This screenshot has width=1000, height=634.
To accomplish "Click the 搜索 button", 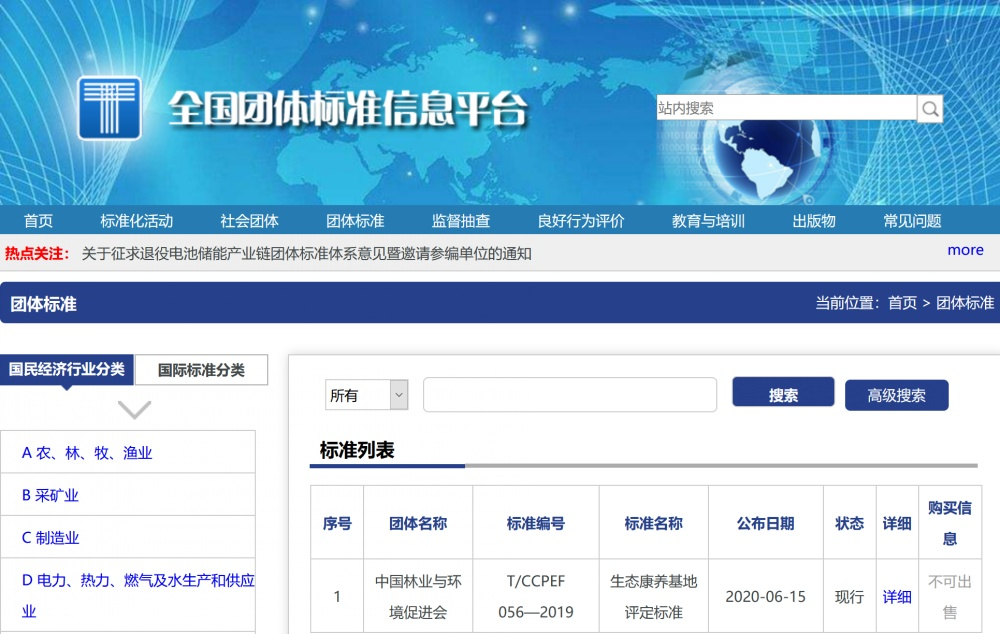I will 783,392.
